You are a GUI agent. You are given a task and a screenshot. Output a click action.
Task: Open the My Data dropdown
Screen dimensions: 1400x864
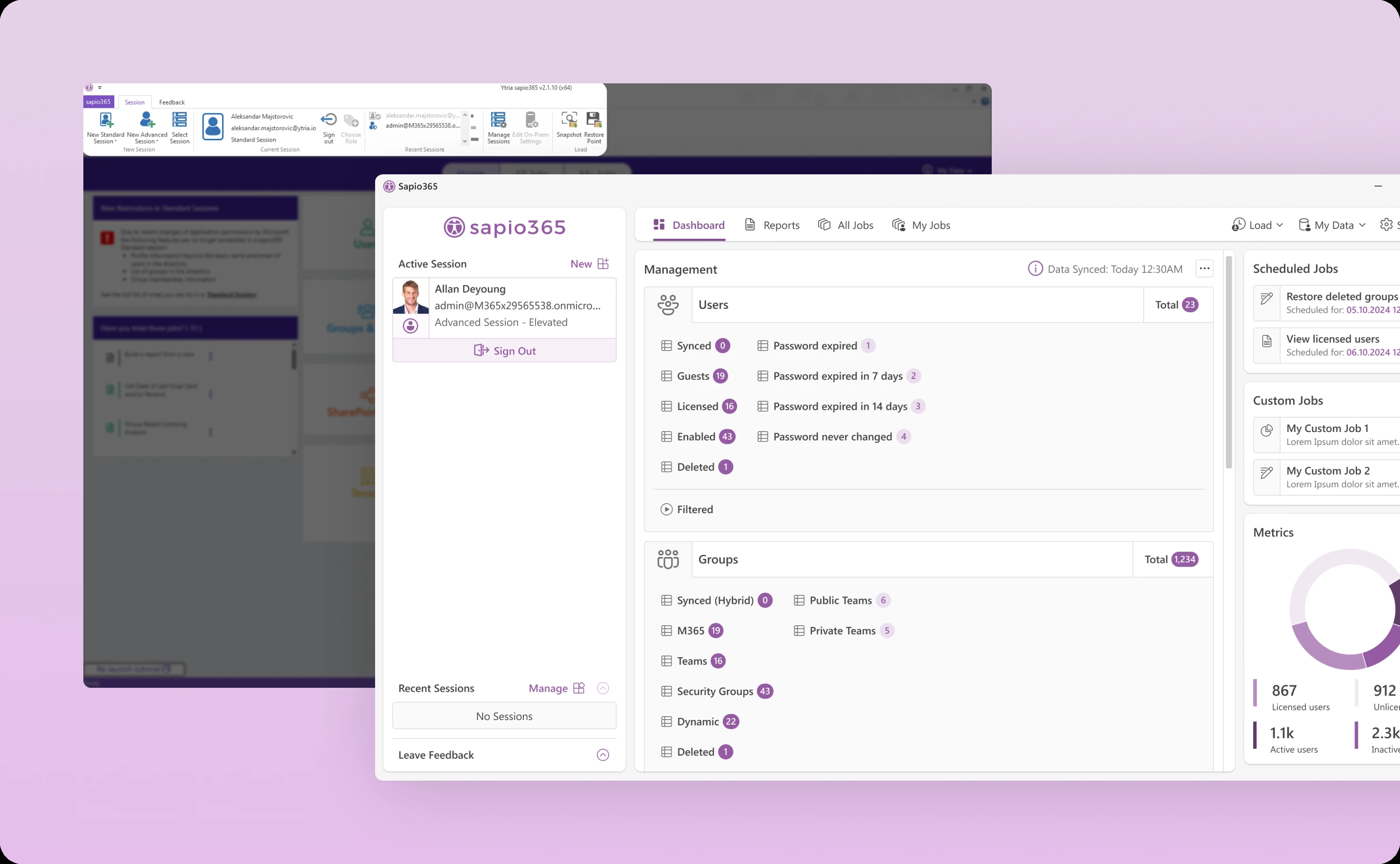1332,225
